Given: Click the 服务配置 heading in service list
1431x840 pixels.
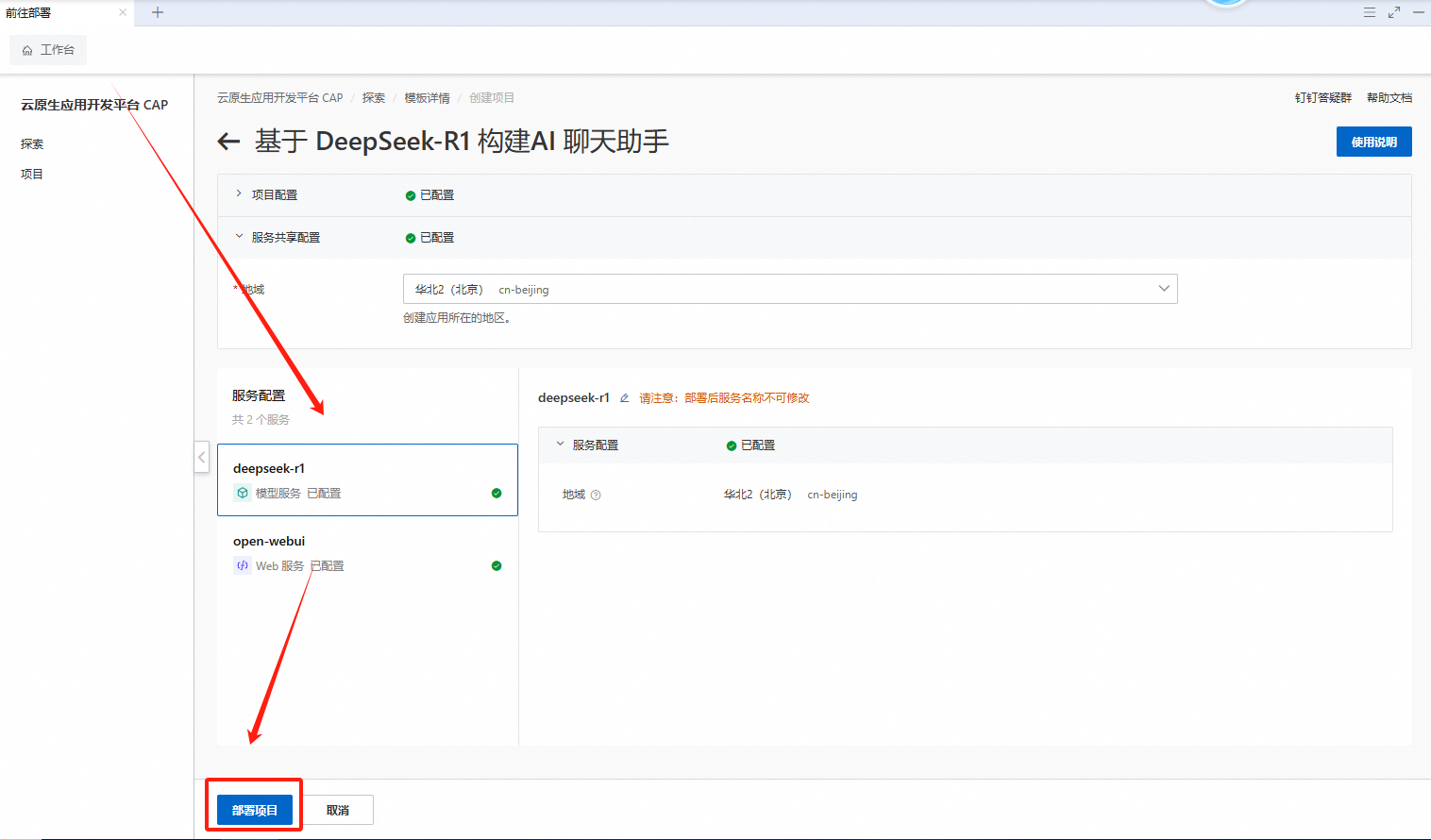Looking at the screenshot, I should 259,395.
